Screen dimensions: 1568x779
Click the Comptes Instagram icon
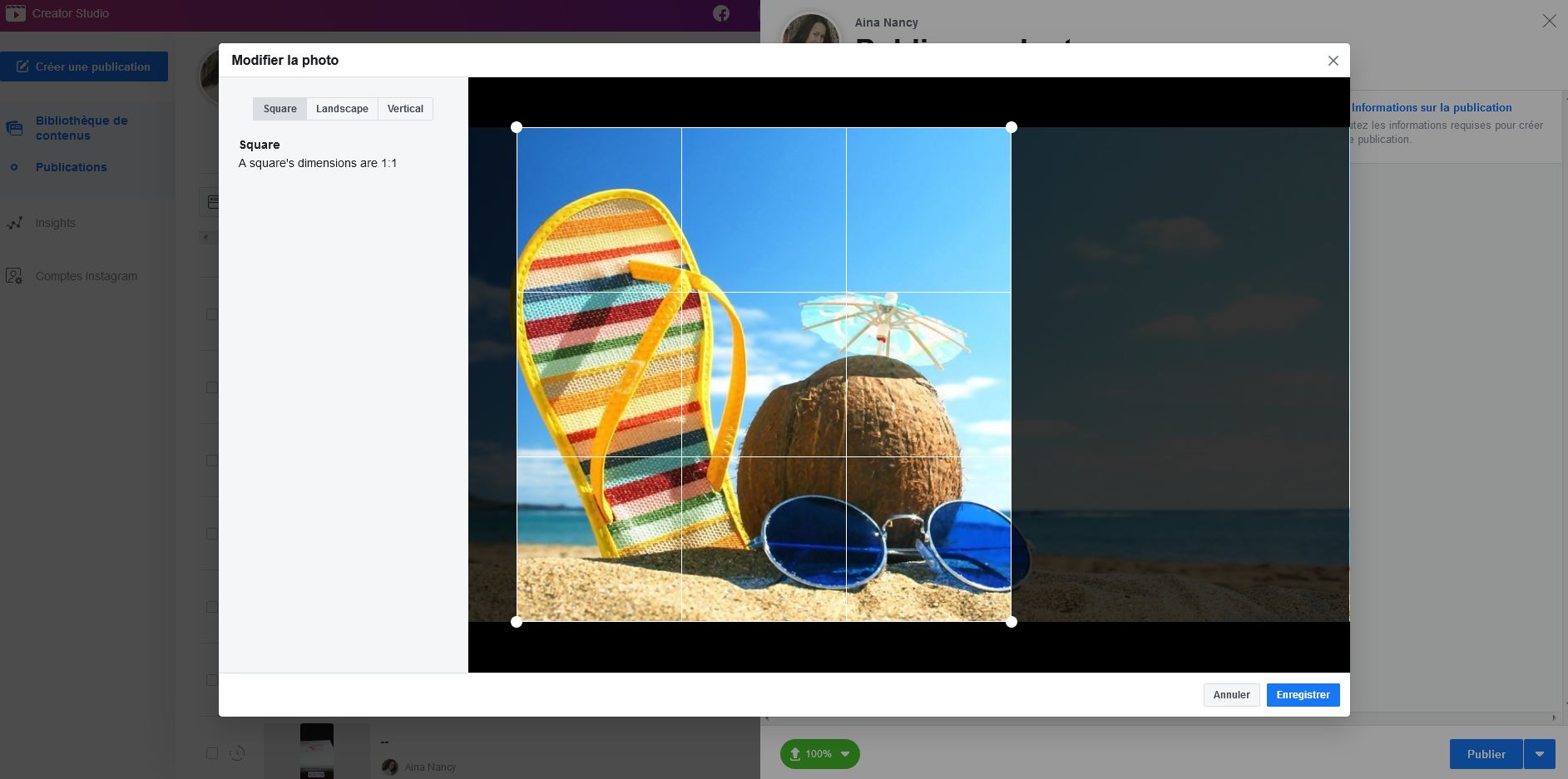click(x=14, y=276)
